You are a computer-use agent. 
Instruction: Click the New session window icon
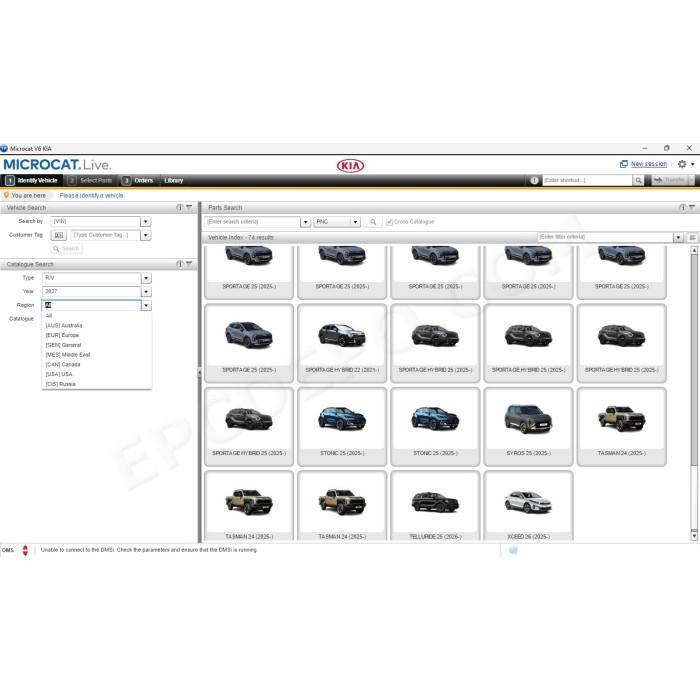[624, 164]
